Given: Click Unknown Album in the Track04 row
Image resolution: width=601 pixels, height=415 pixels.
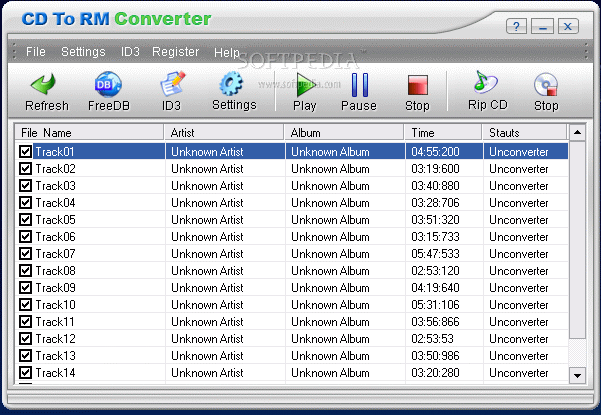Looking at the screenshot, I should (330, 202).
